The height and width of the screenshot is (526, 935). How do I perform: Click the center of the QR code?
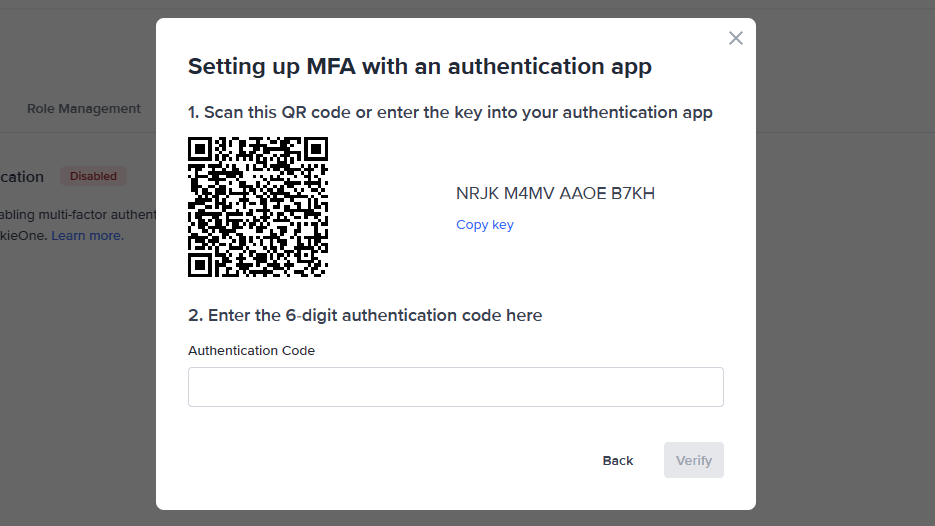point(258,207)
